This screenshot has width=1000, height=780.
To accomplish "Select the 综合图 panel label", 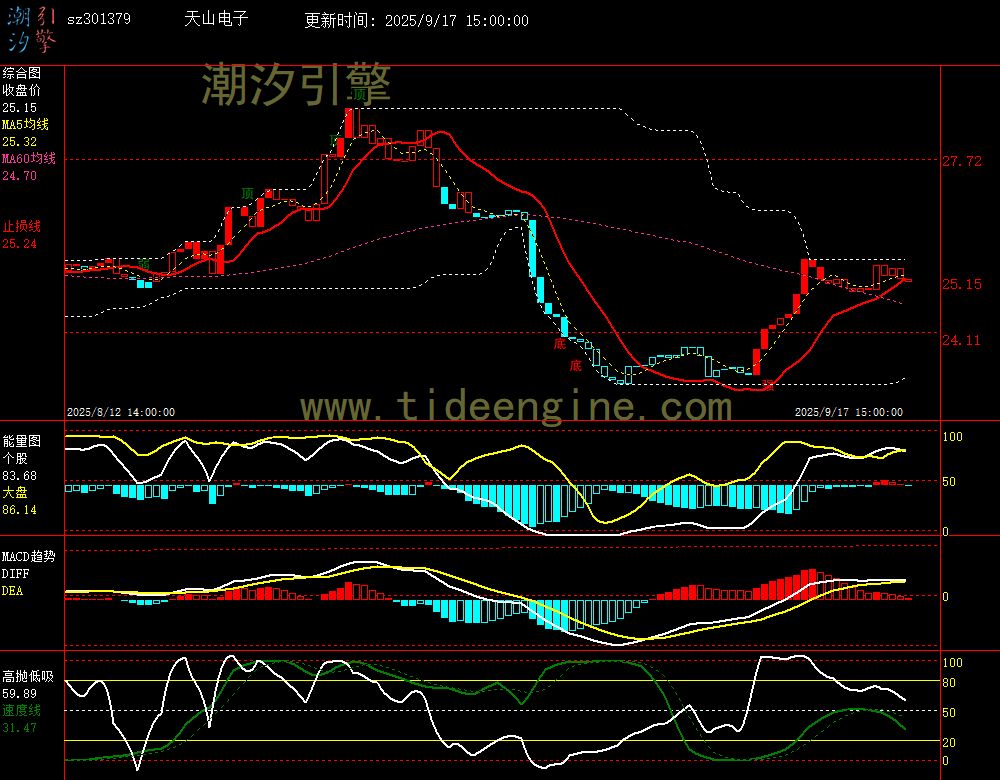I will point(22,73).
